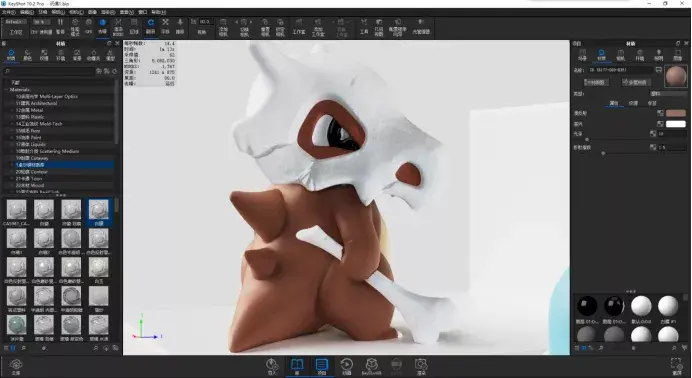Switch project panel to Camera tab
Image resolution: width=692 pixels, height=378 pixels.
tap(621, 55)
